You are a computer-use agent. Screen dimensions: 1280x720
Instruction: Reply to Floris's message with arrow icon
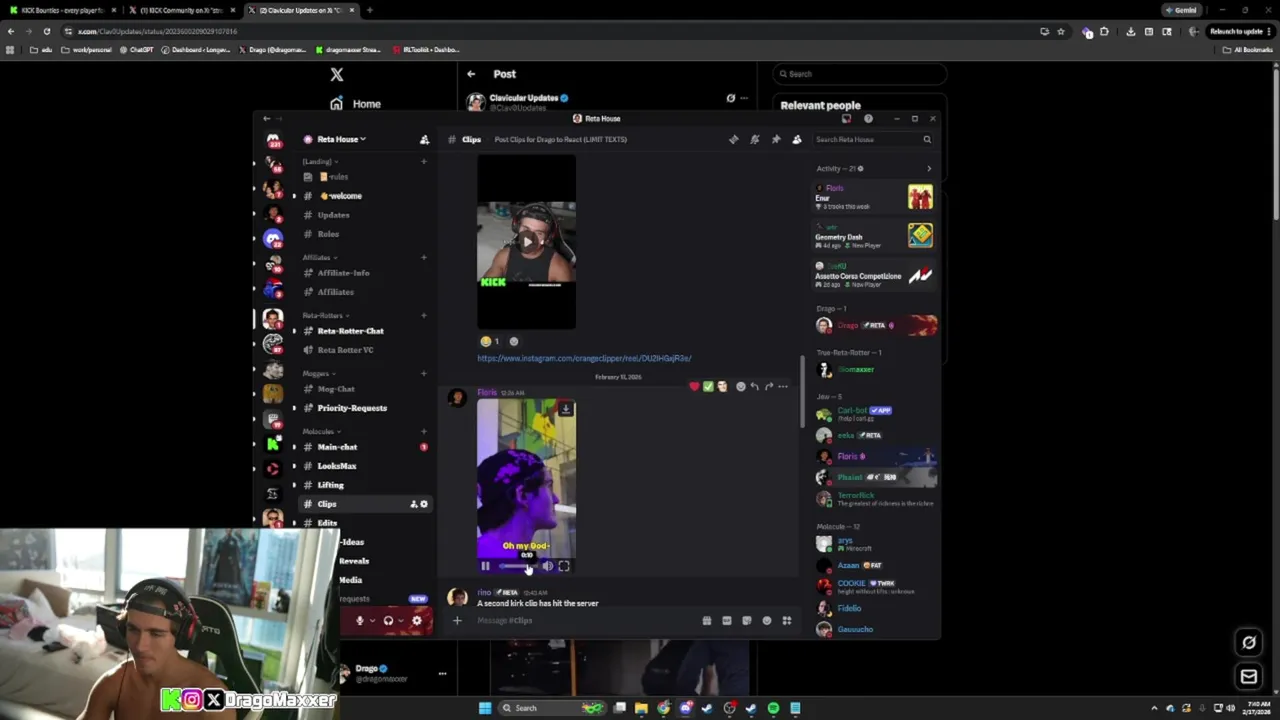(755, 386)
